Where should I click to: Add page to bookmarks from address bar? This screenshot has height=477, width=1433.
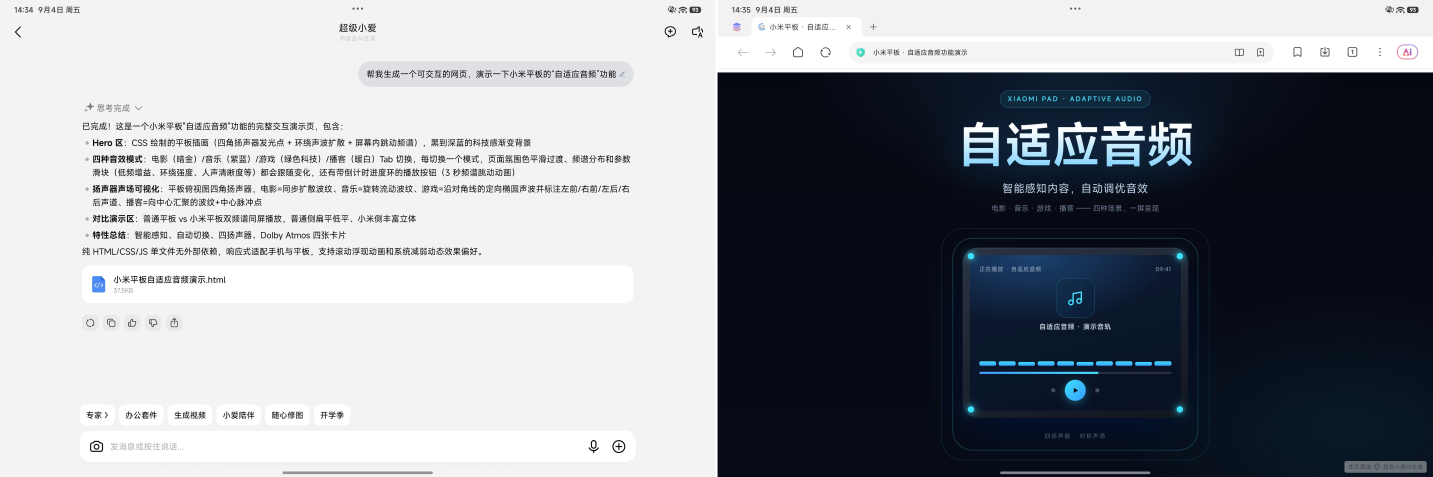pyautogui.click(x=1261, y=52)
